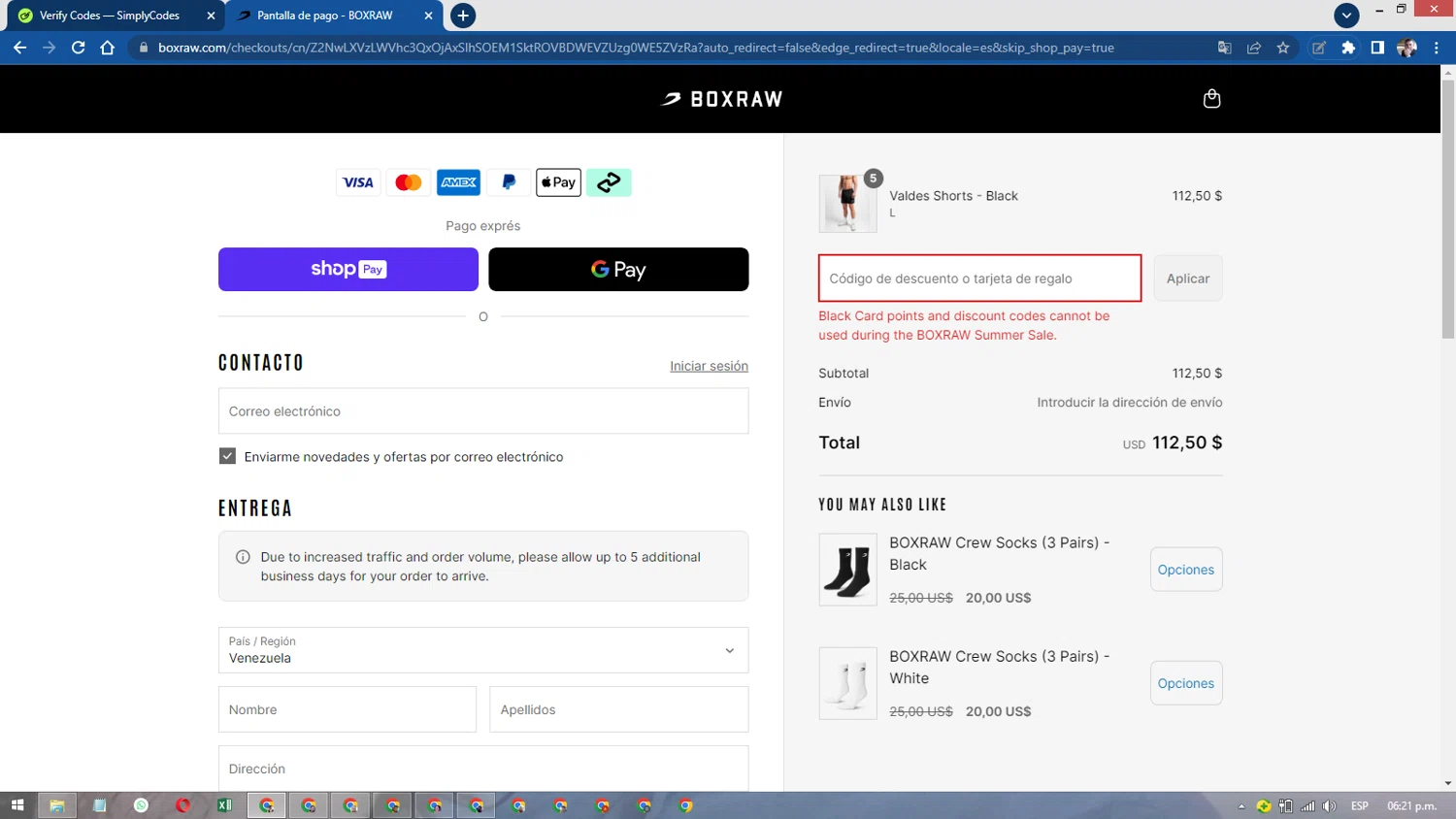Open a new browser tab

coord(463,16)
